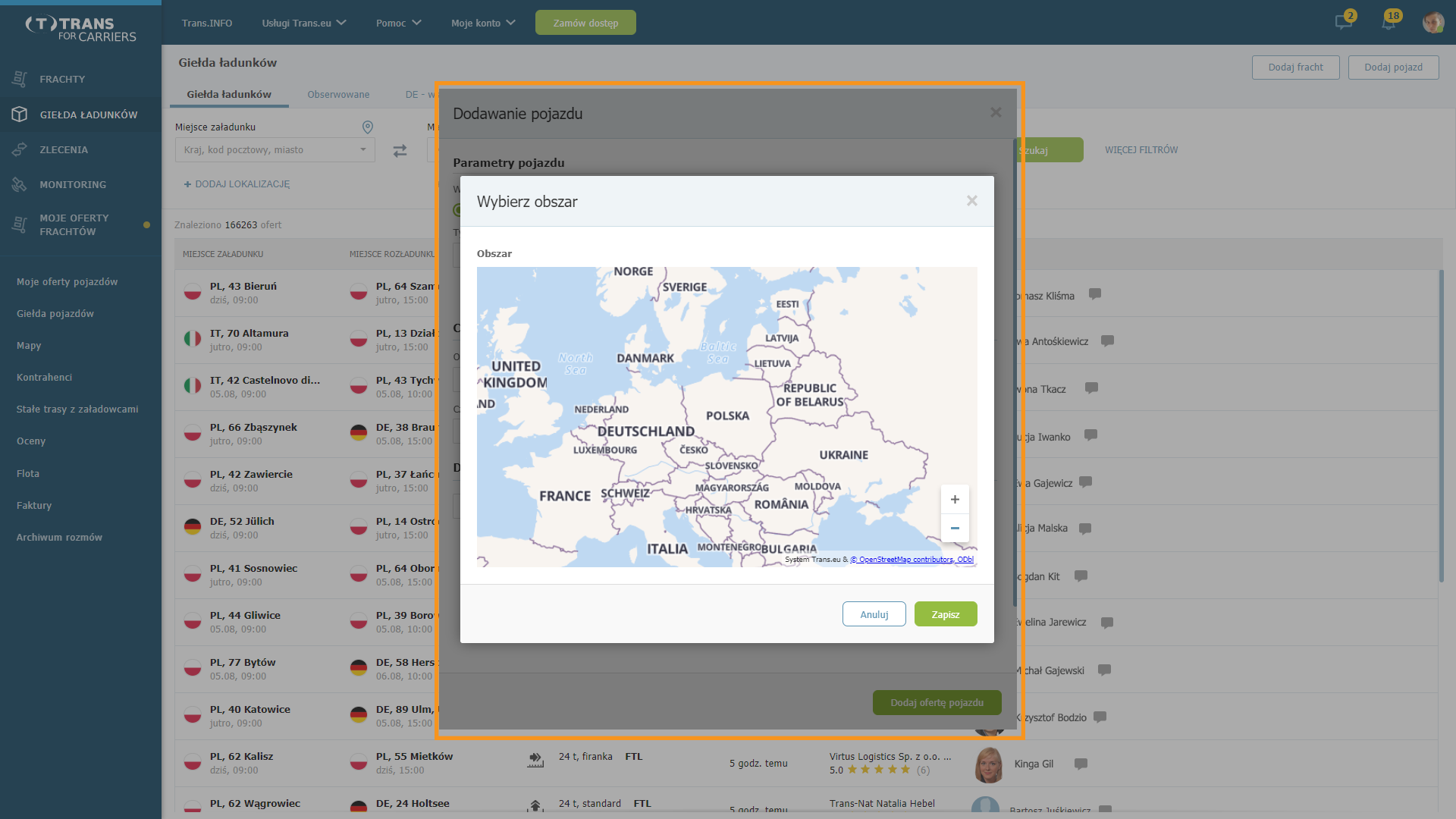Click map pin icon near Miejsce załadunku
The height and width of the screenshot is (819, 1456).
tap(368, 127)
